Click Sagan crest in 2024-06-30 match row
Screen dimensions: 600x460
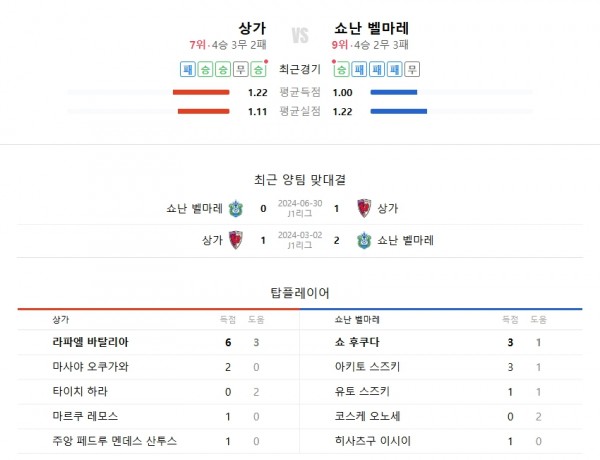tap(363, 209)
